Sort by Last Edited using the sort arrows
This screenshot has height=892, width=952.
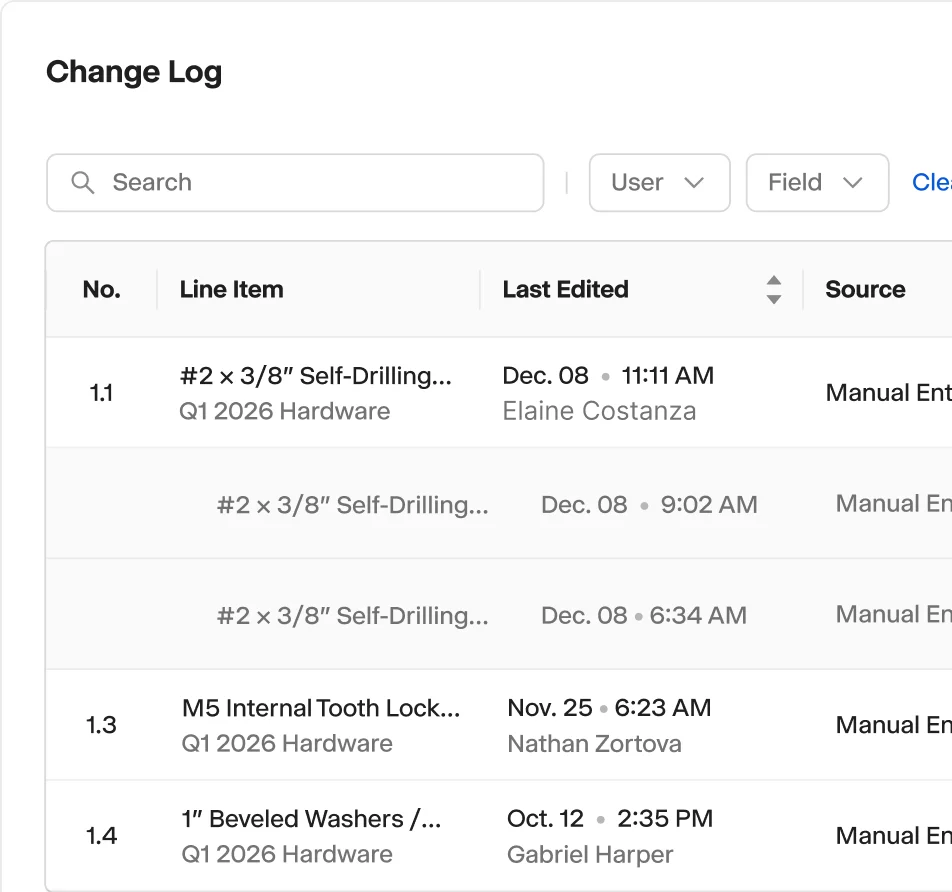tap(774, 290)
